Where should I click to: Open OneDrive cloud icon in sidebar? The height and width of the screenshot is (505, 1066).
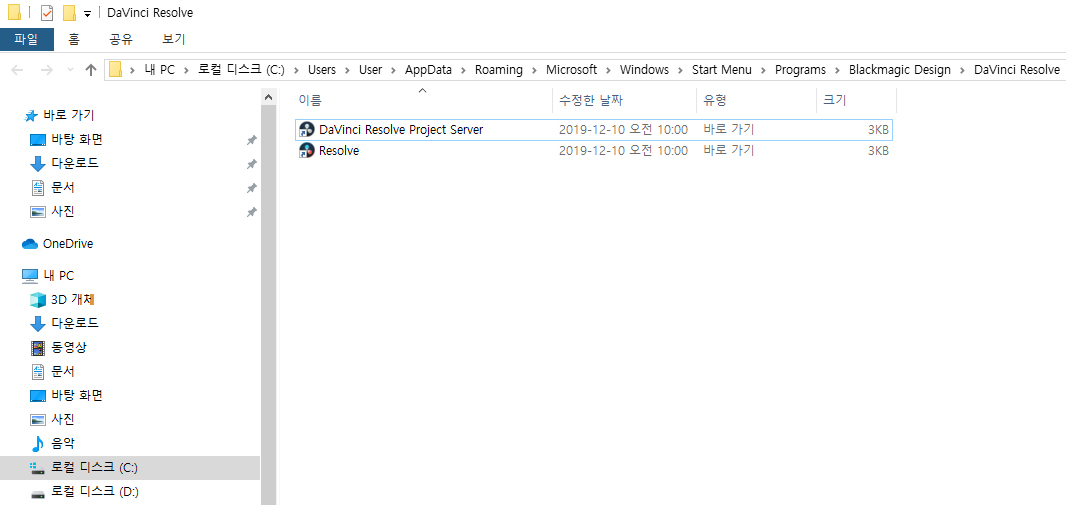pos(30,243)
